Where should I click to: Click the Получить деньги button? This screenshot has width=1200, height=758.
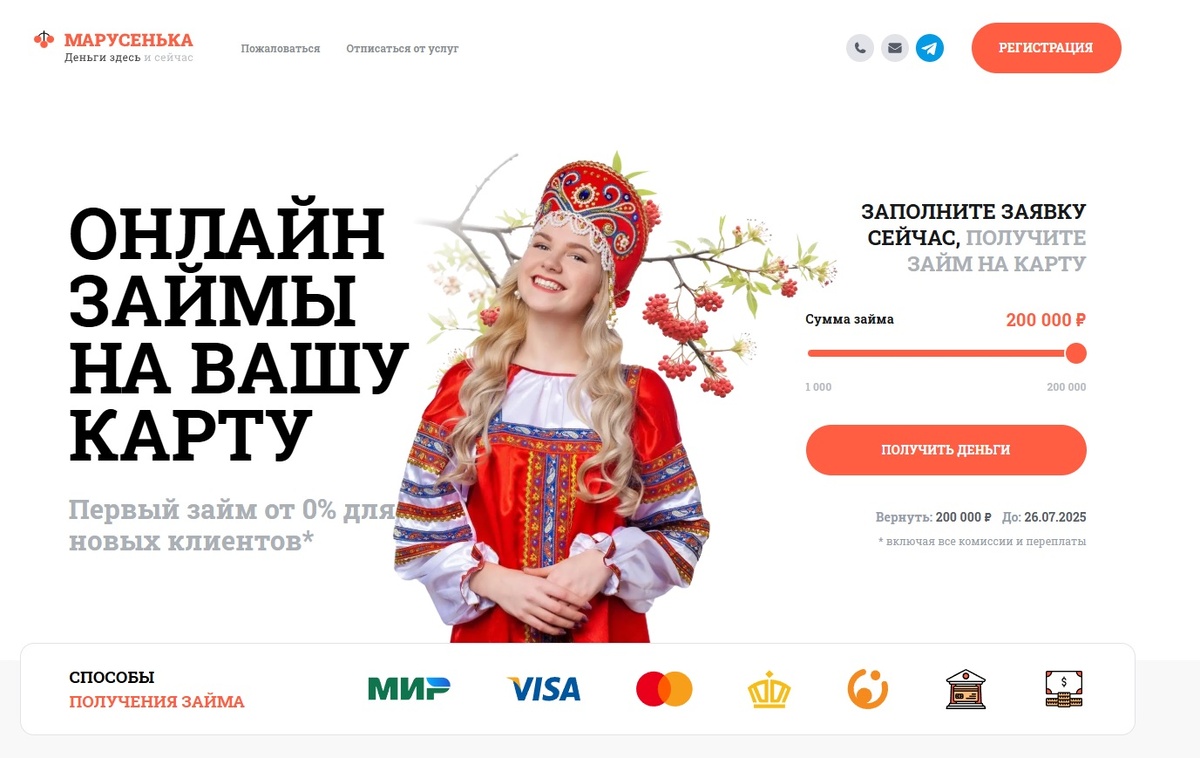pos(946,450)
